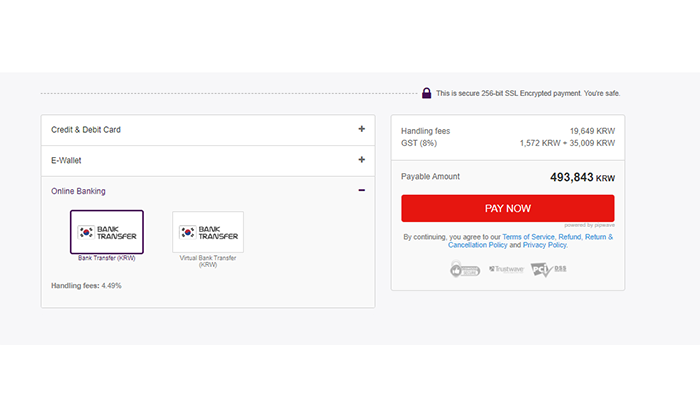
Task: Open Terms of Service link
Action: pos(528,237)
